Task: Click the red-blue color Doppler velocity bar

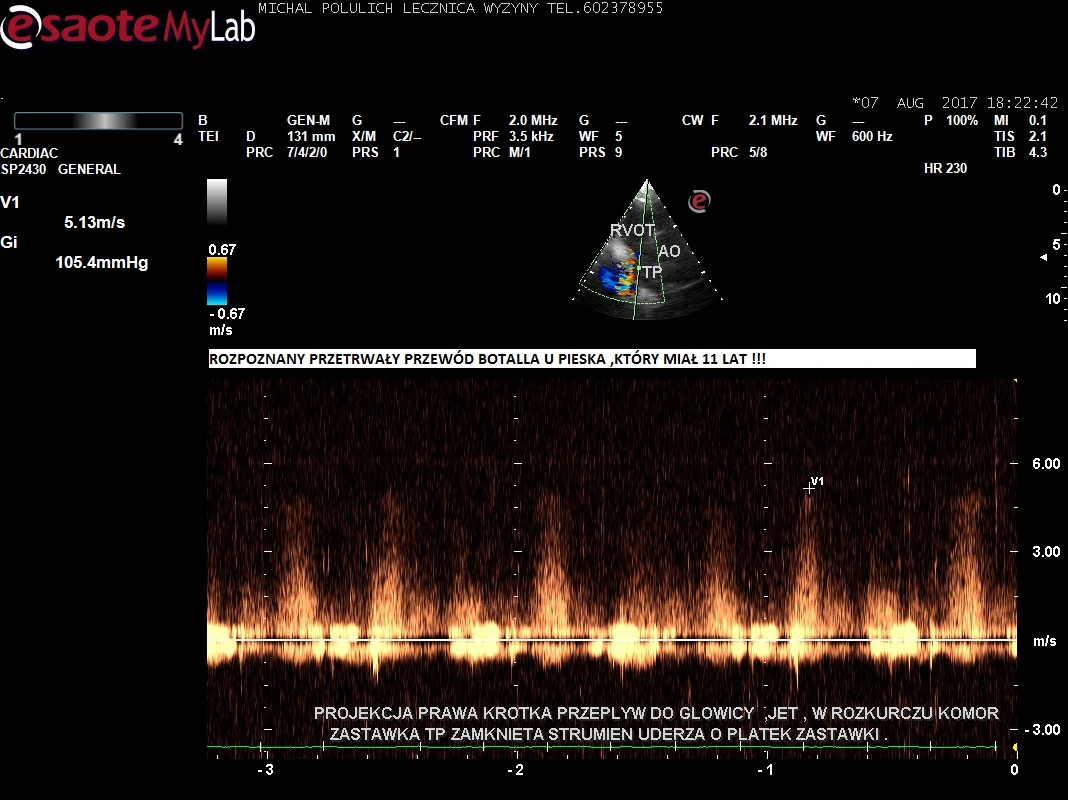Action: (217, 281)
